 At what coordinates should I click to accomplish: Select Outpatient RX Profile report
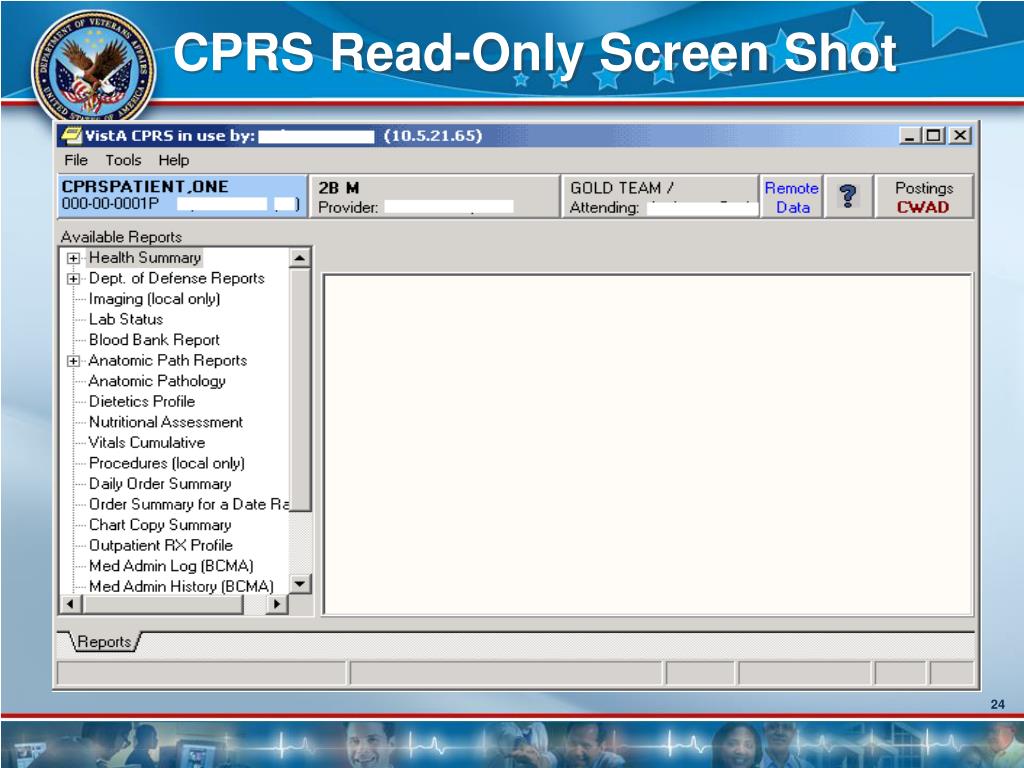tap(161, 545)
